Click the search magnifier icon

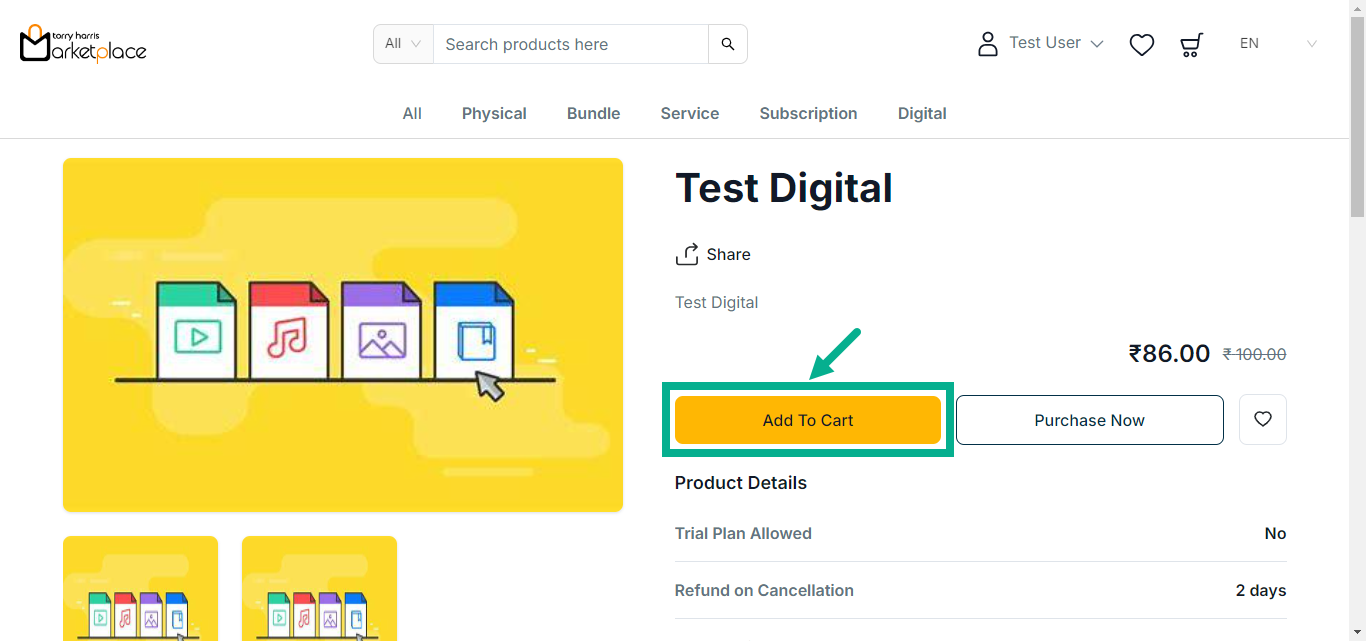tap(728, 44)
